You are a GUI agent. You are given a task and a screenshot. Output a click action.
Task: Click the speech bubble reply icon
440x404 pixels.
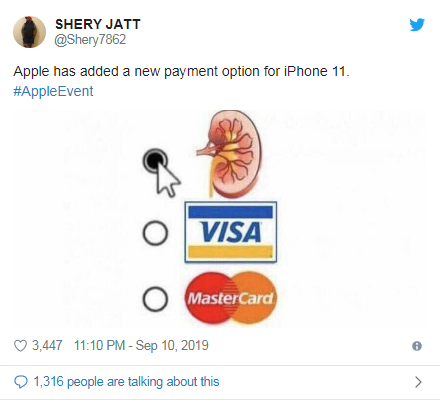click(21, 382)
